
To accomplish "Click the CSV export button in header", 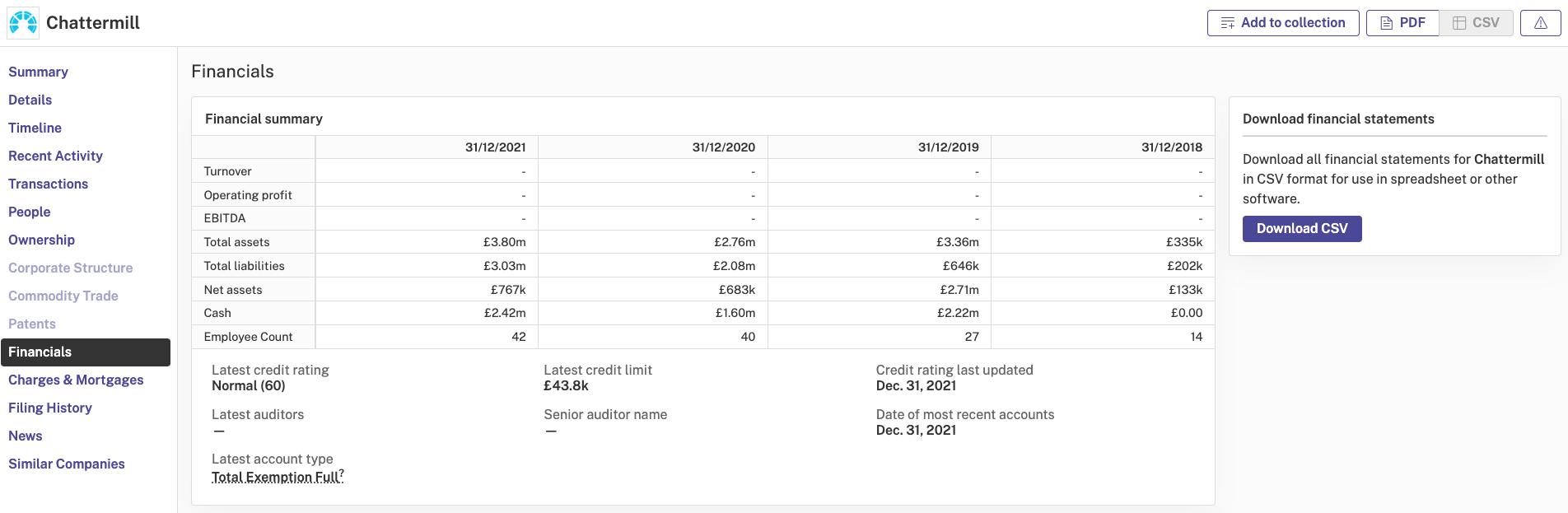I will tap(1476, 23).
